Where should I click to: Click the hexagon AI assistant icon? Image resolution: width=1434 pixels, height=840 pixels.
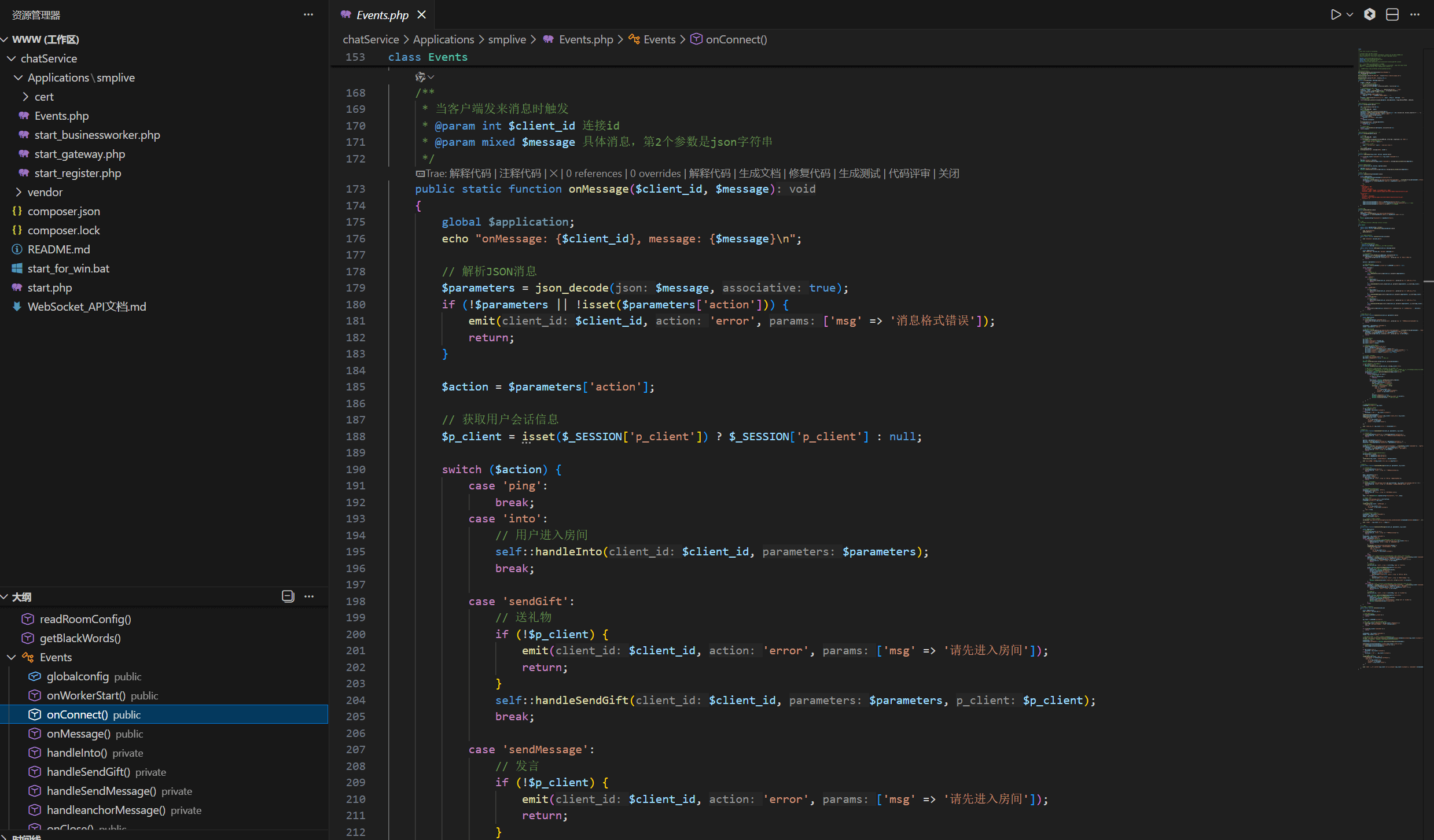[x=1370, y=15]
